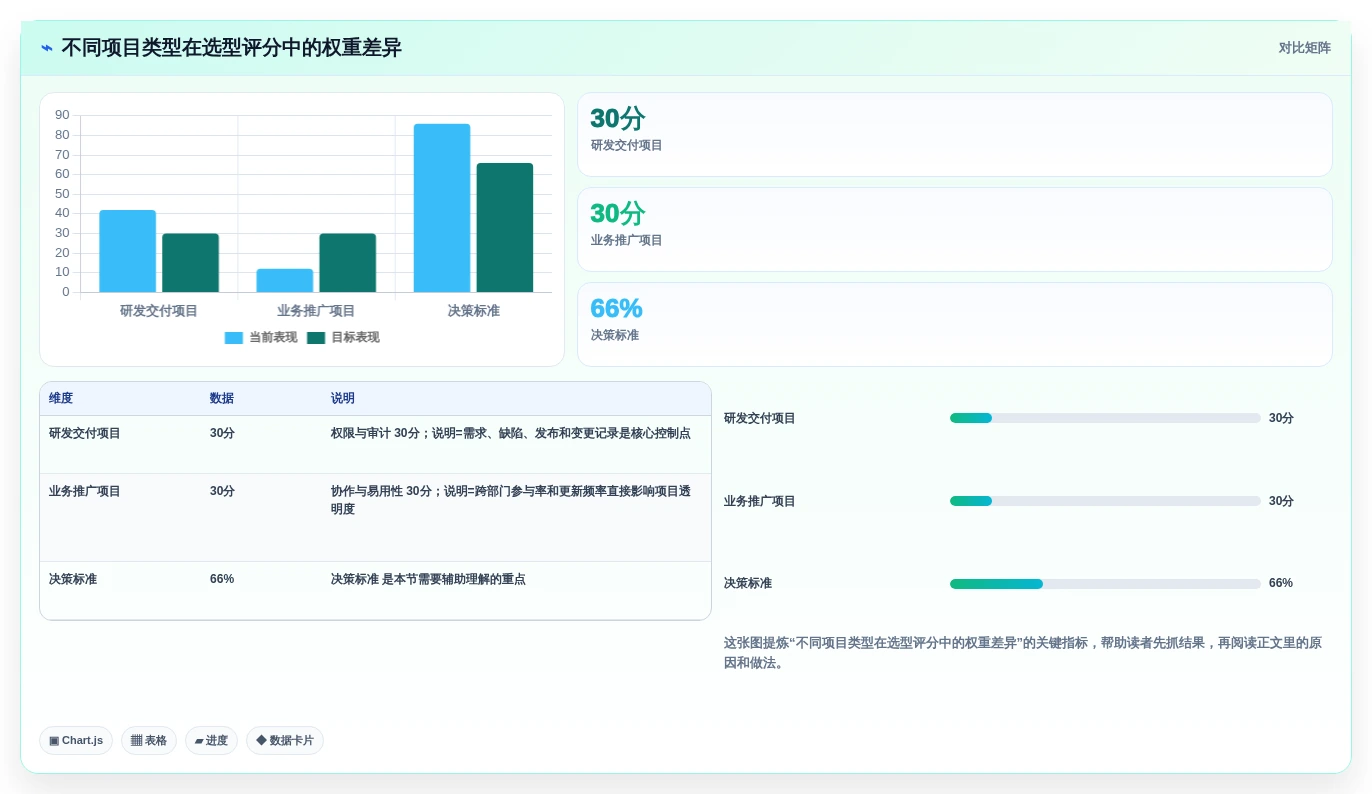Viewport: 1372px width, 794px height.
Task: Open the 66% 决策标准 stat card
Action: coord(955,325)
